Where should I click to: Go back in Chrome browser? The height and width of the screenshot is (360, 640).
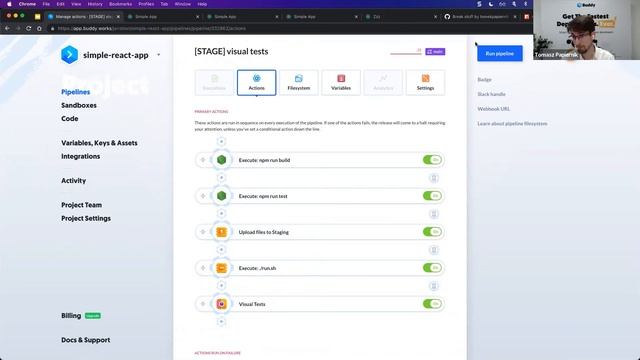coord(7,28)
